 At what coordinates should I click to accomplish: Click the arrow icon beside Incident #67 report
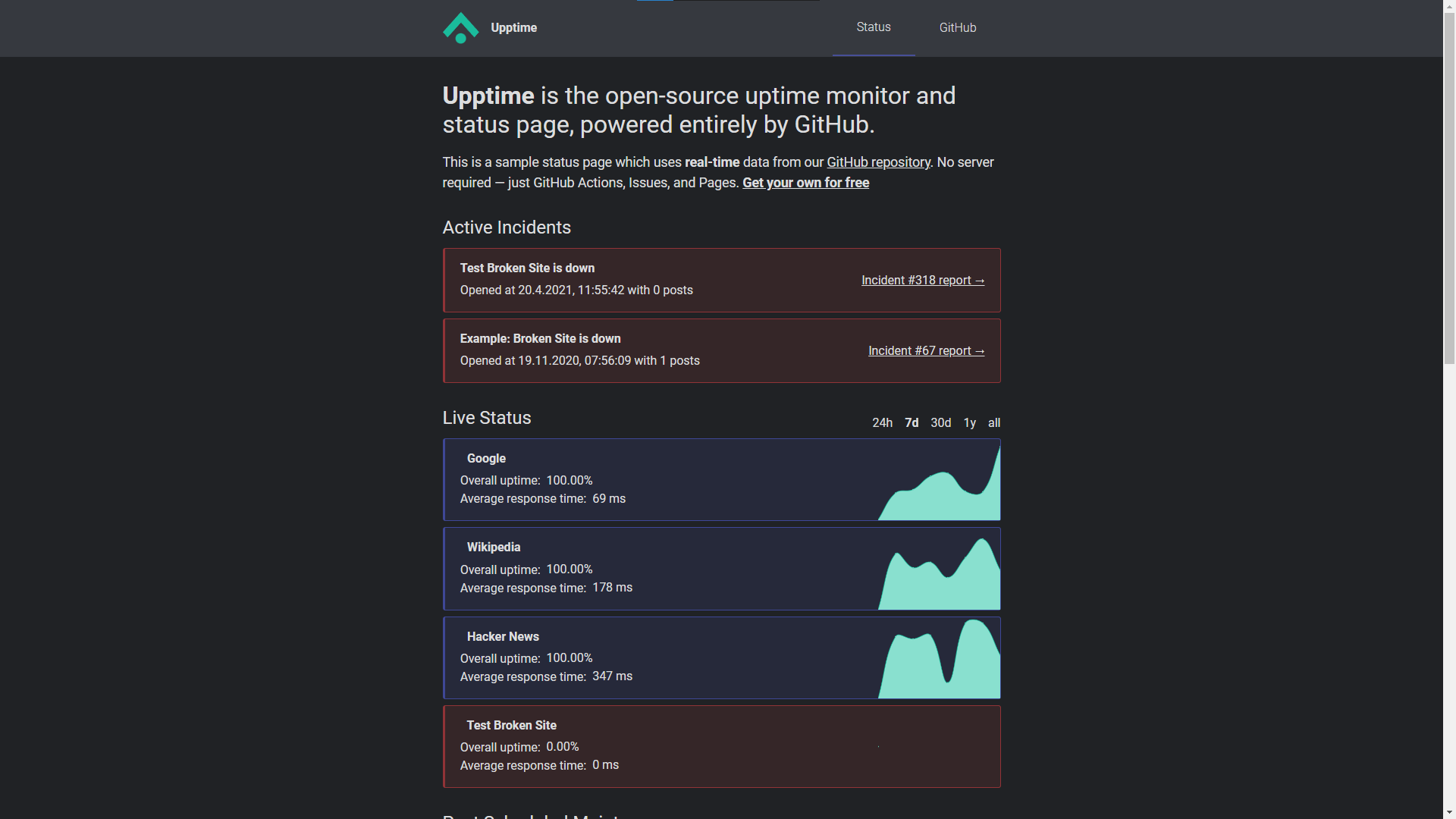click(979, 350)
